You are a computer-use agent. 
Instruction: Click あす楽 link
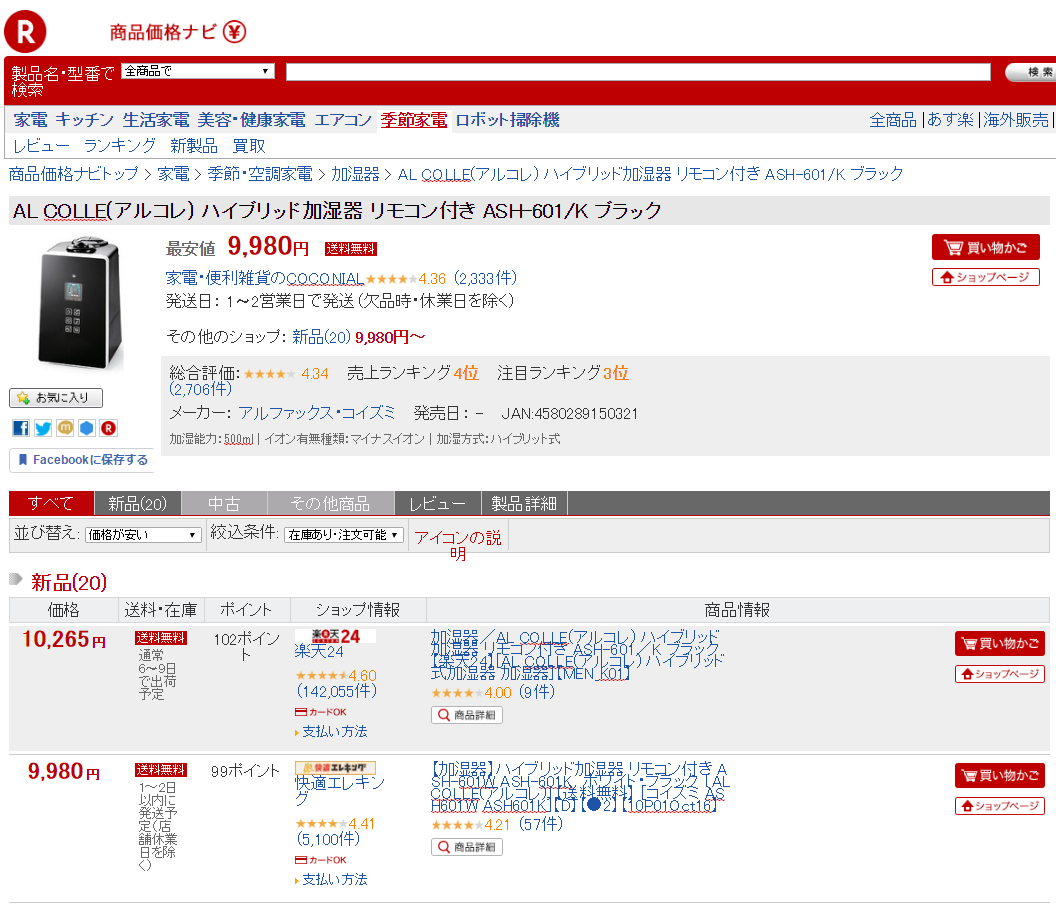950,120
